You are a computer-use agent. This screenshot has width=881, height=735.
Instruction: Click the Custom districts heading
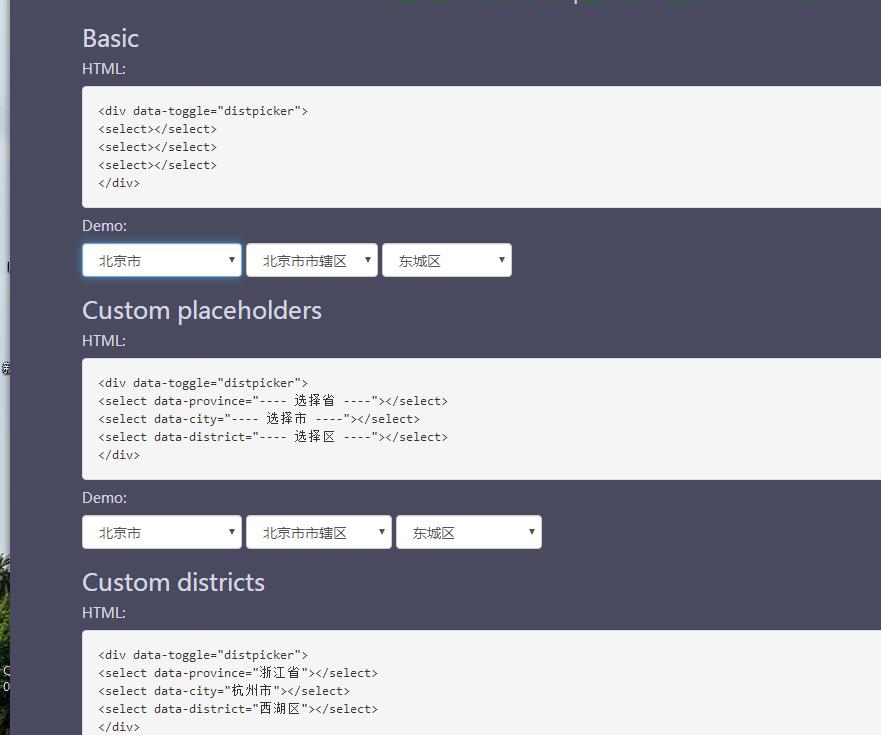(173, 582)
